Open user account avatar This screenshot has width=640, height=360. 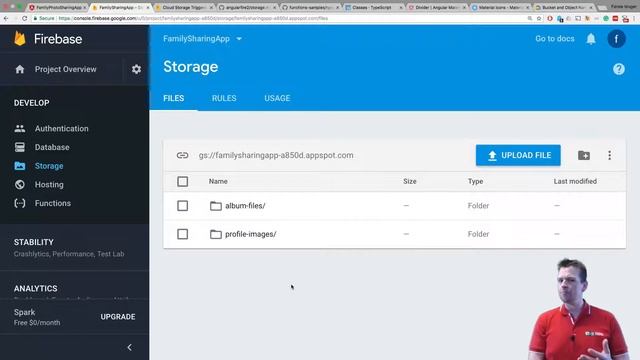coord(616,39)
